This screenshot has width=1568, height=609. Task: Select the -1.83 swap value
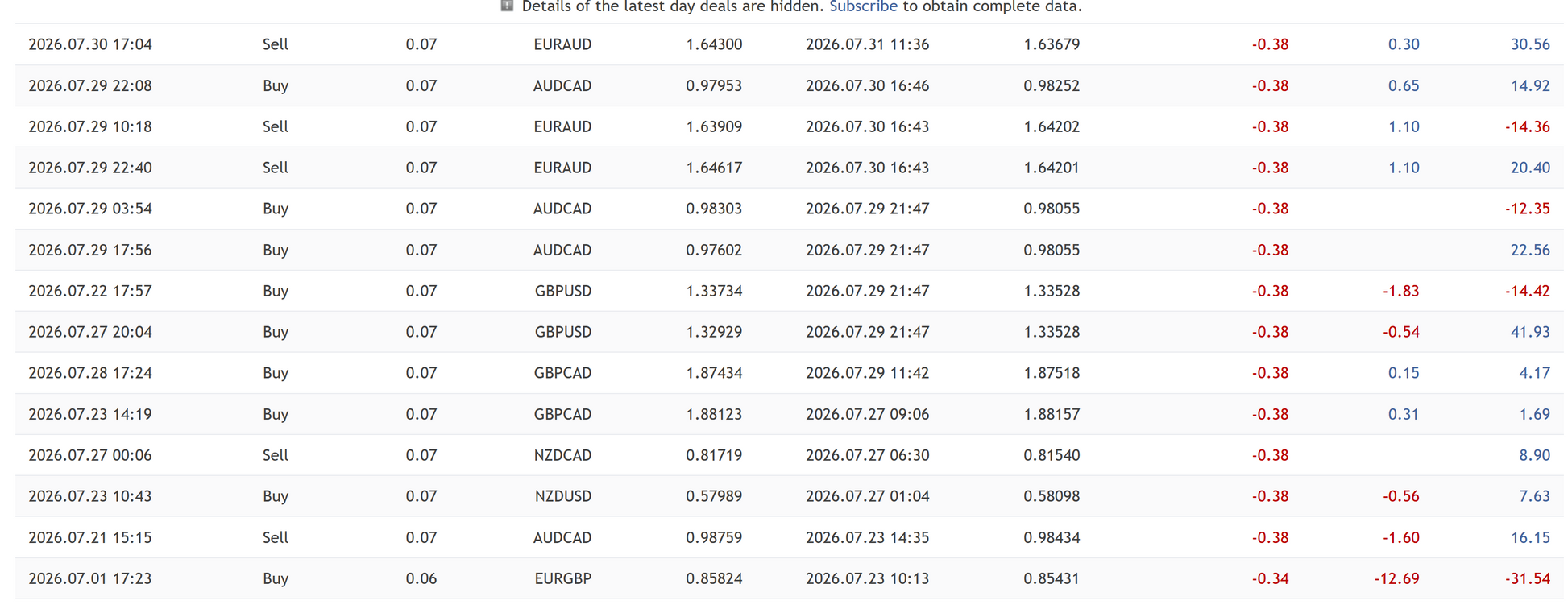(1400, 291)
